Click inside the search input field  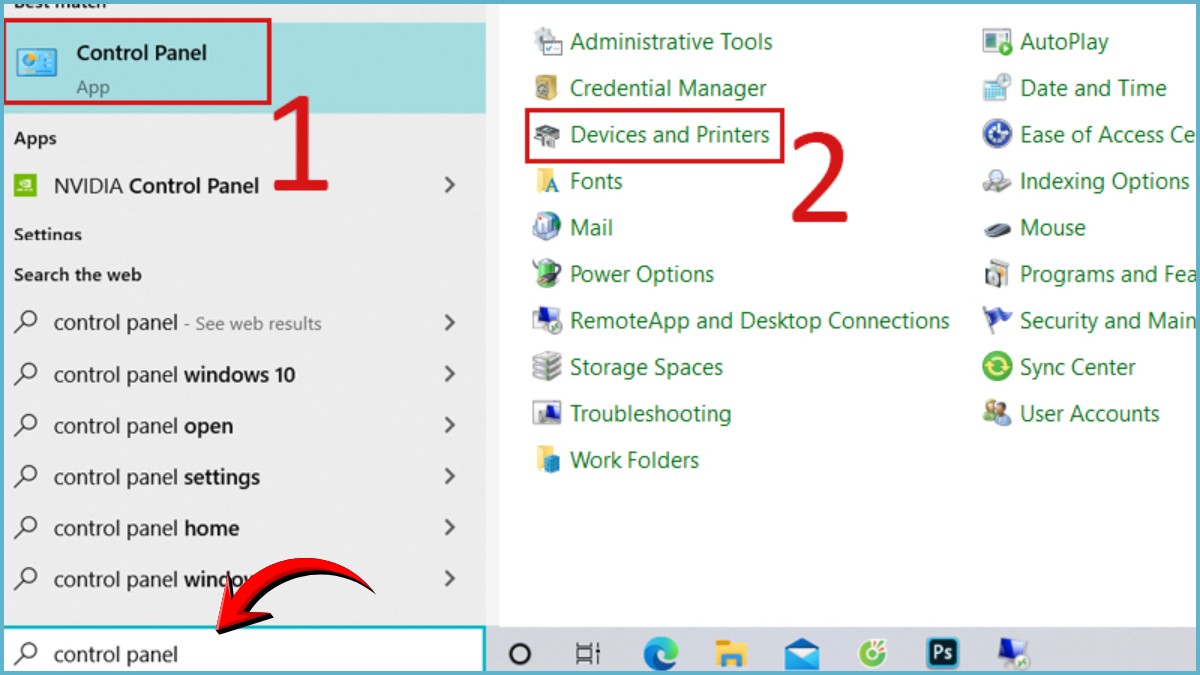240,653
